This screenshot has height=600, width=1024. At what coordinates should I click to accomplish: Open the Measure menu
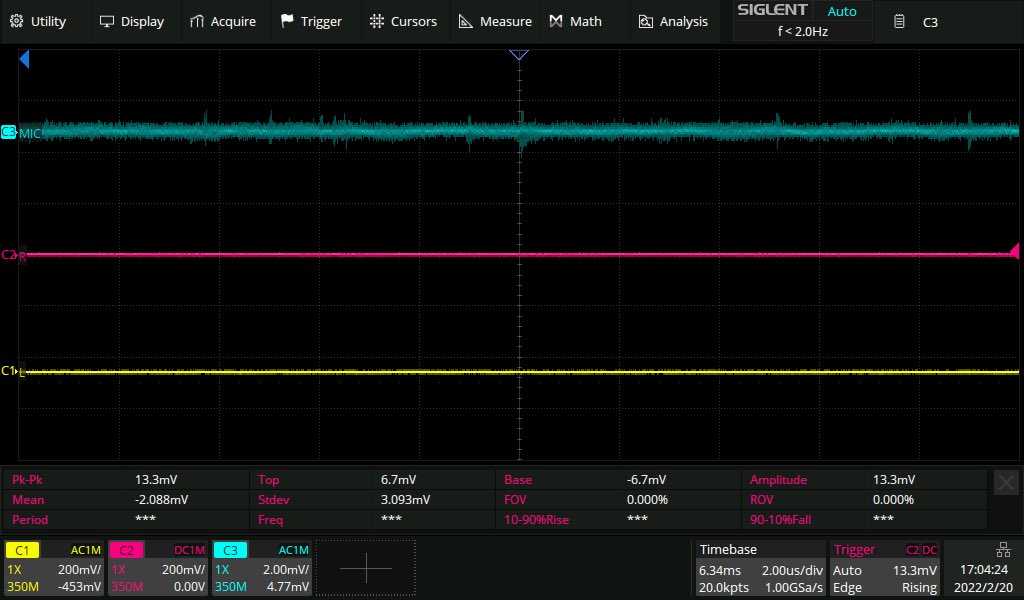495,22
